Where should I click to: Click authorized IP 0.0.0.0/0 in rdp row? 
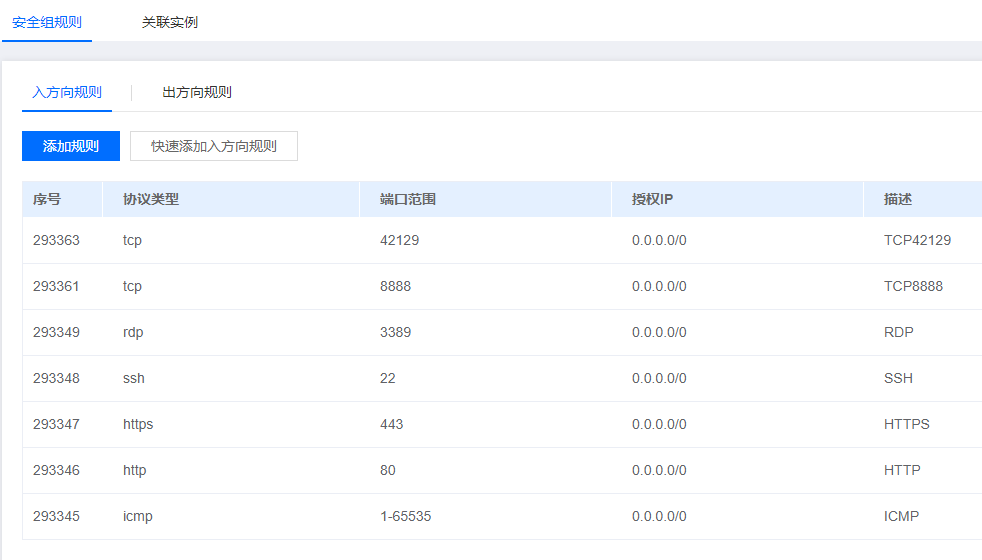(x=659, y=333)
